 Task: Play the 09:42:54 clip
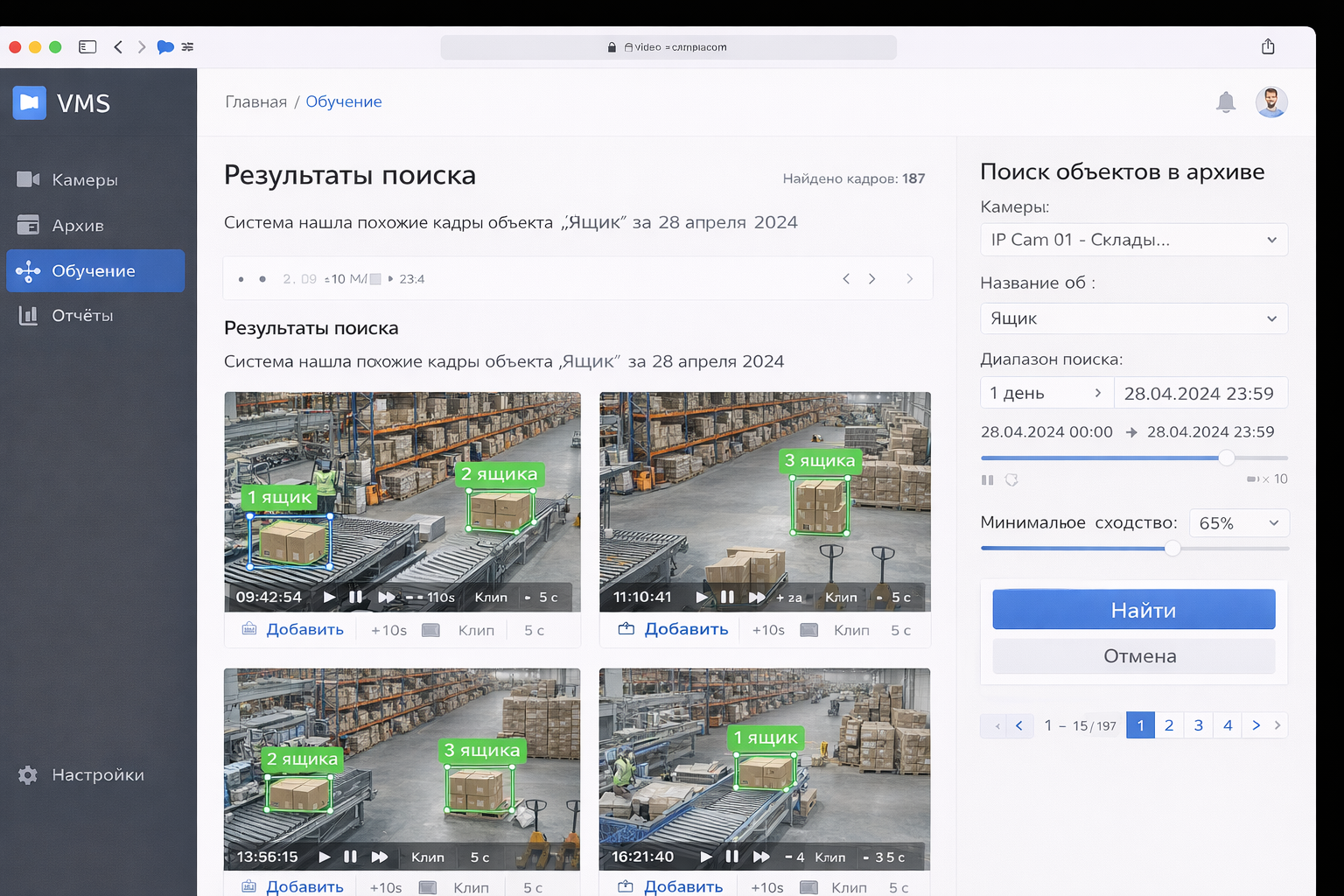(x=329, y=597)
